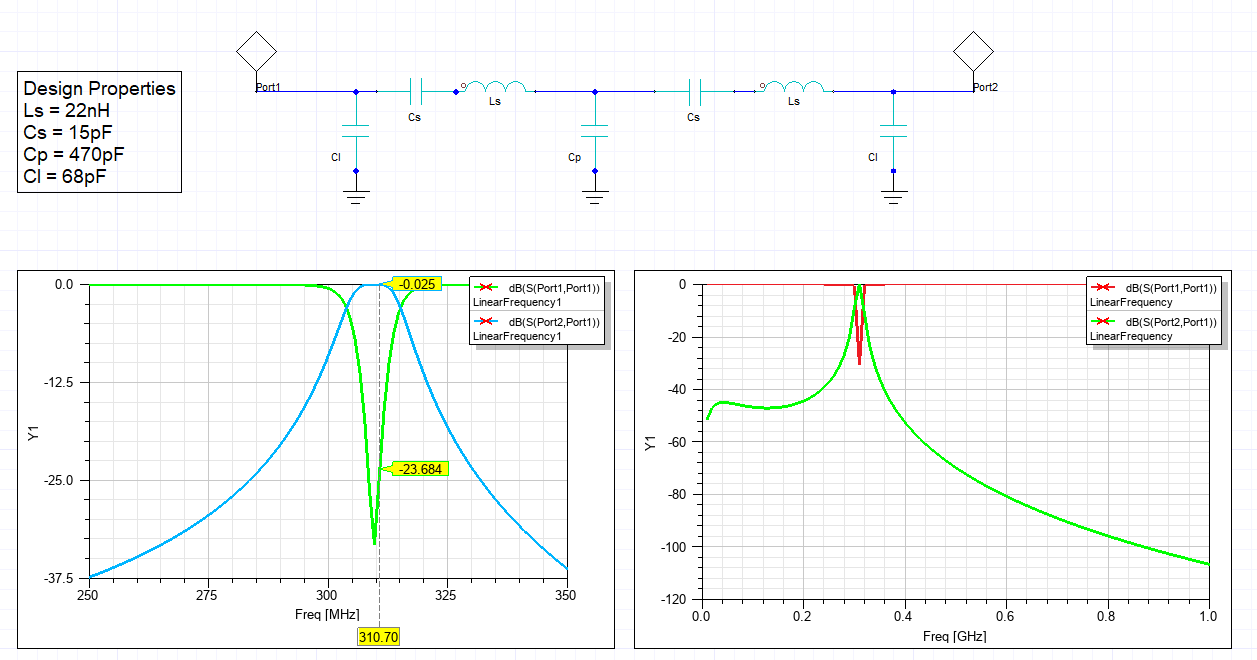Click dB(S(Port1,Port1)) legend entry in GHz plot
Viewport: 1257px width, 660px height.
(x=1155, y=294)
